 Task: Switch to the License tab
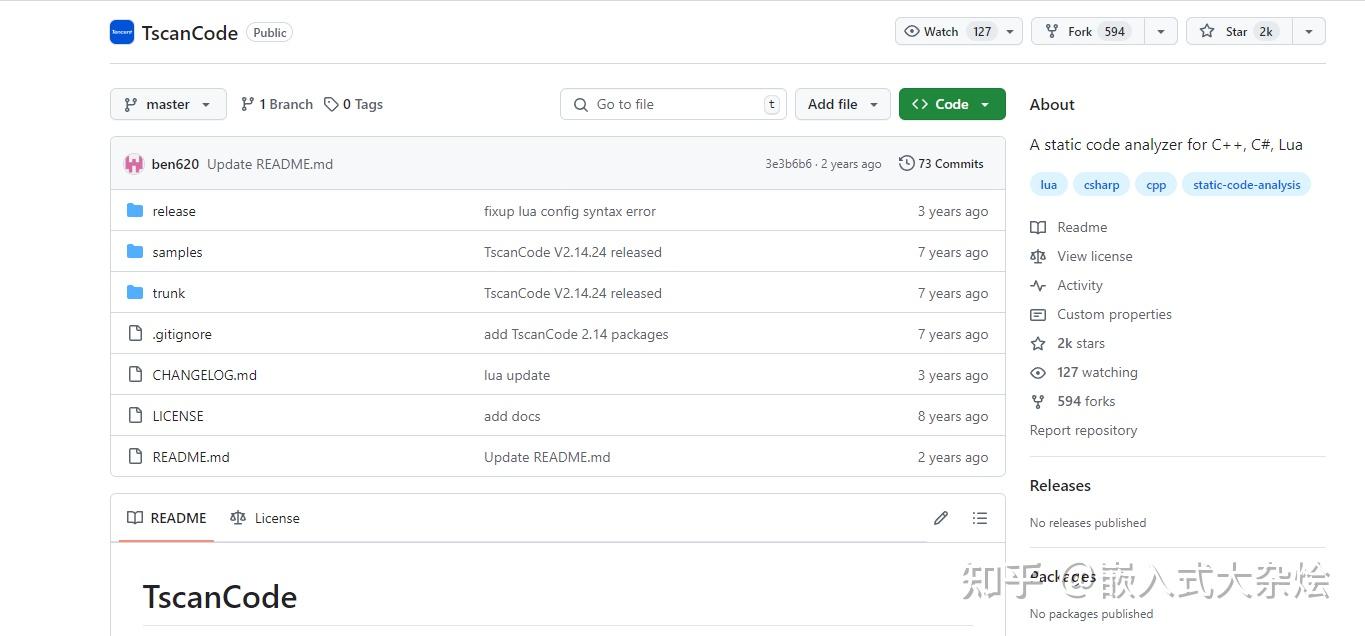point(265,518)
